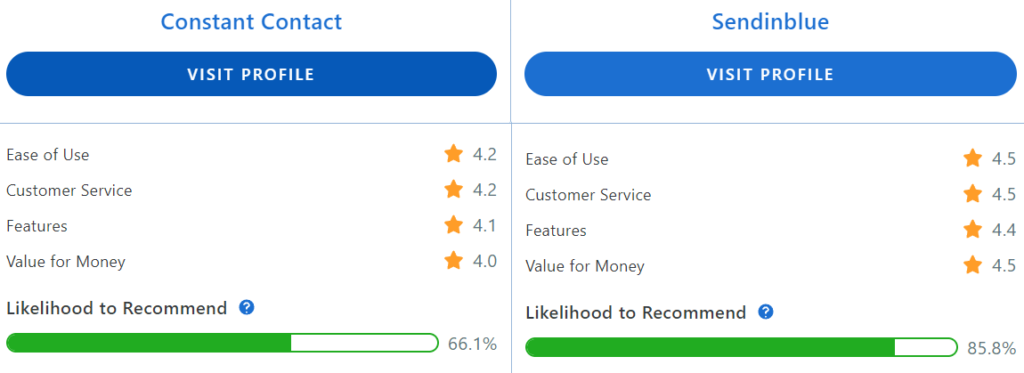Image resolution: width=1024 pixels, height=373 pixels.
Task: Click Sendinblue Customer Service star icon
Action: 972,194
